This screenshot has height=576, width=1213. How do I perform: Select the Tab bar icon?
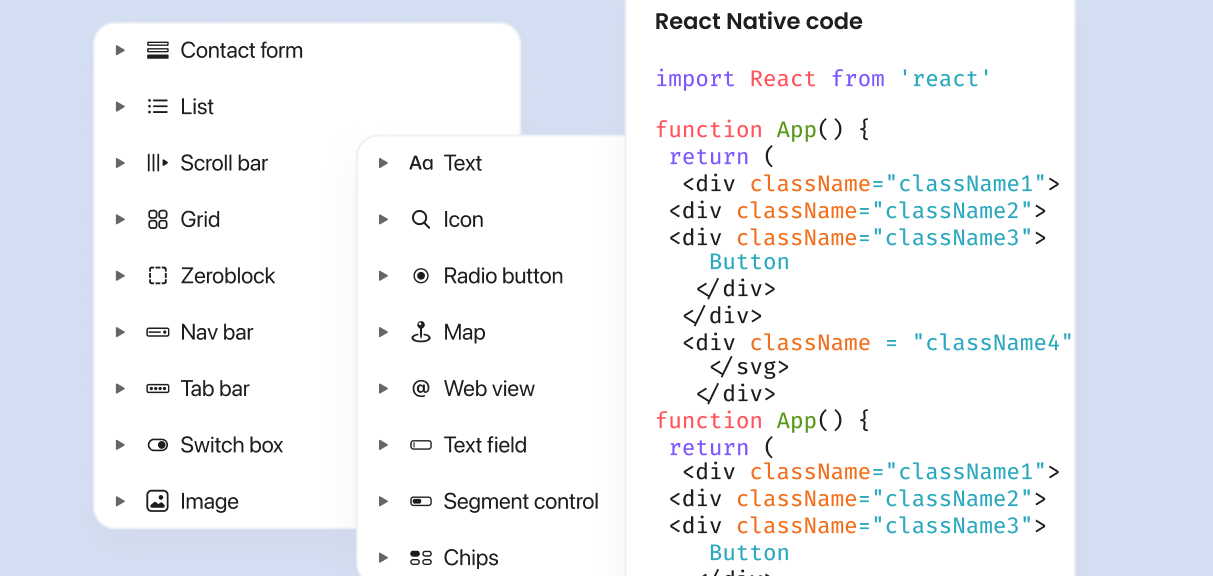[x=157, y=389]
